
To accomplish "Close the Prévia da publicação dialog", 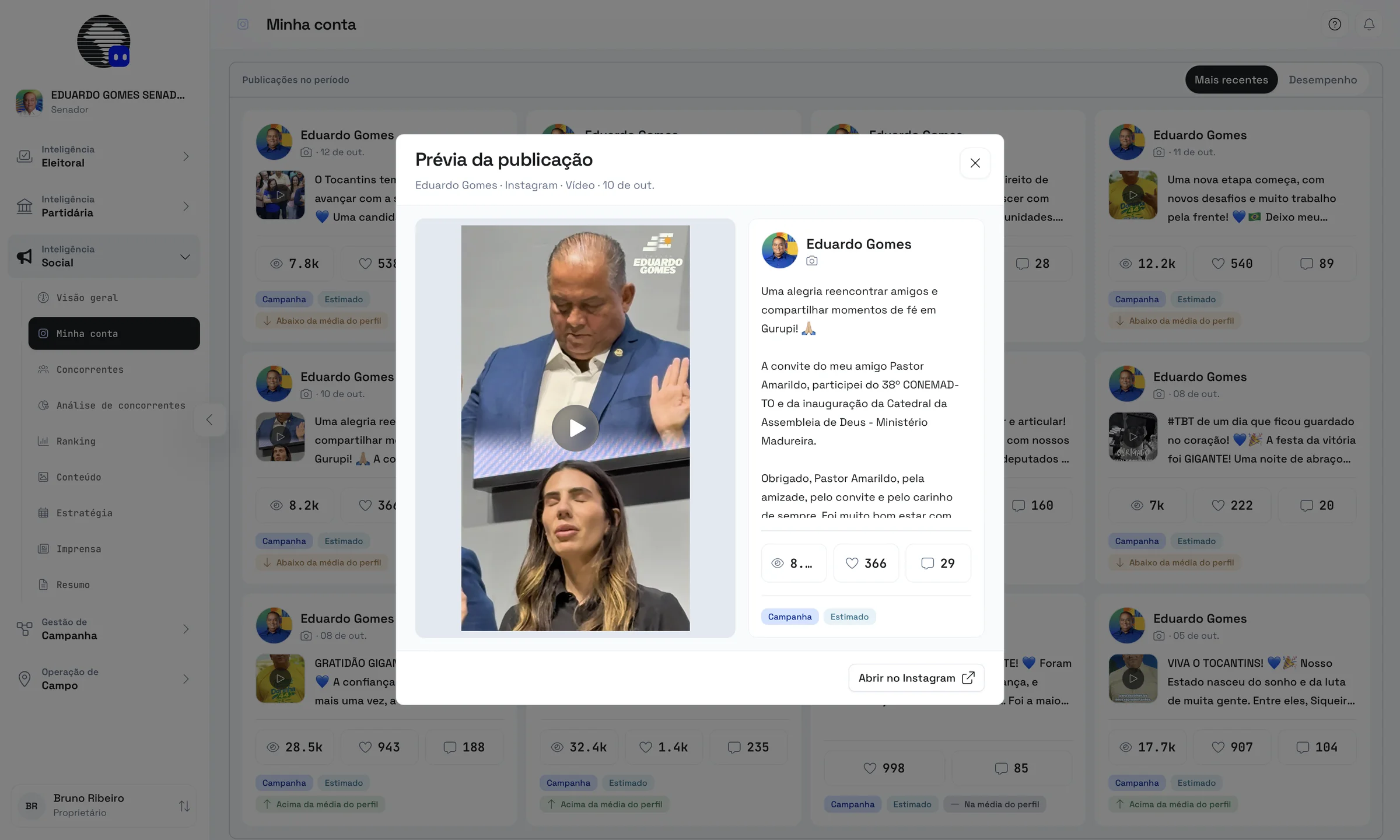I will click(x=975, y=163).
